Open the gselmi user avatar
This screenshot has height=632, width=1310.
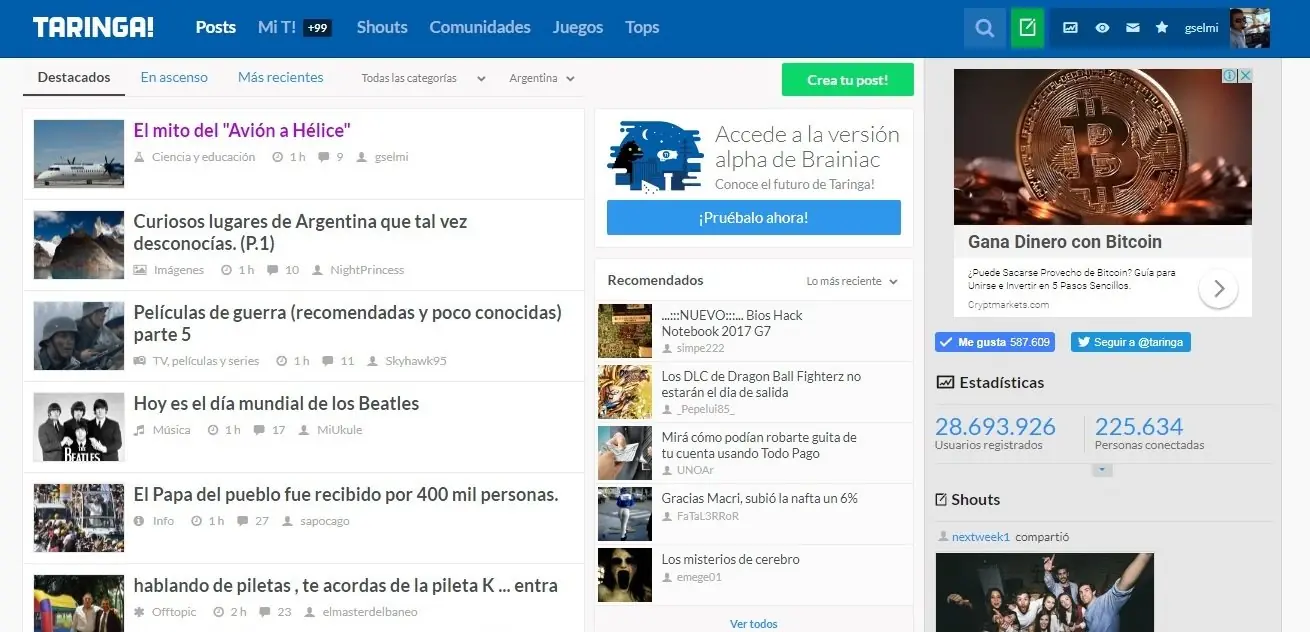coord(1249,28)
